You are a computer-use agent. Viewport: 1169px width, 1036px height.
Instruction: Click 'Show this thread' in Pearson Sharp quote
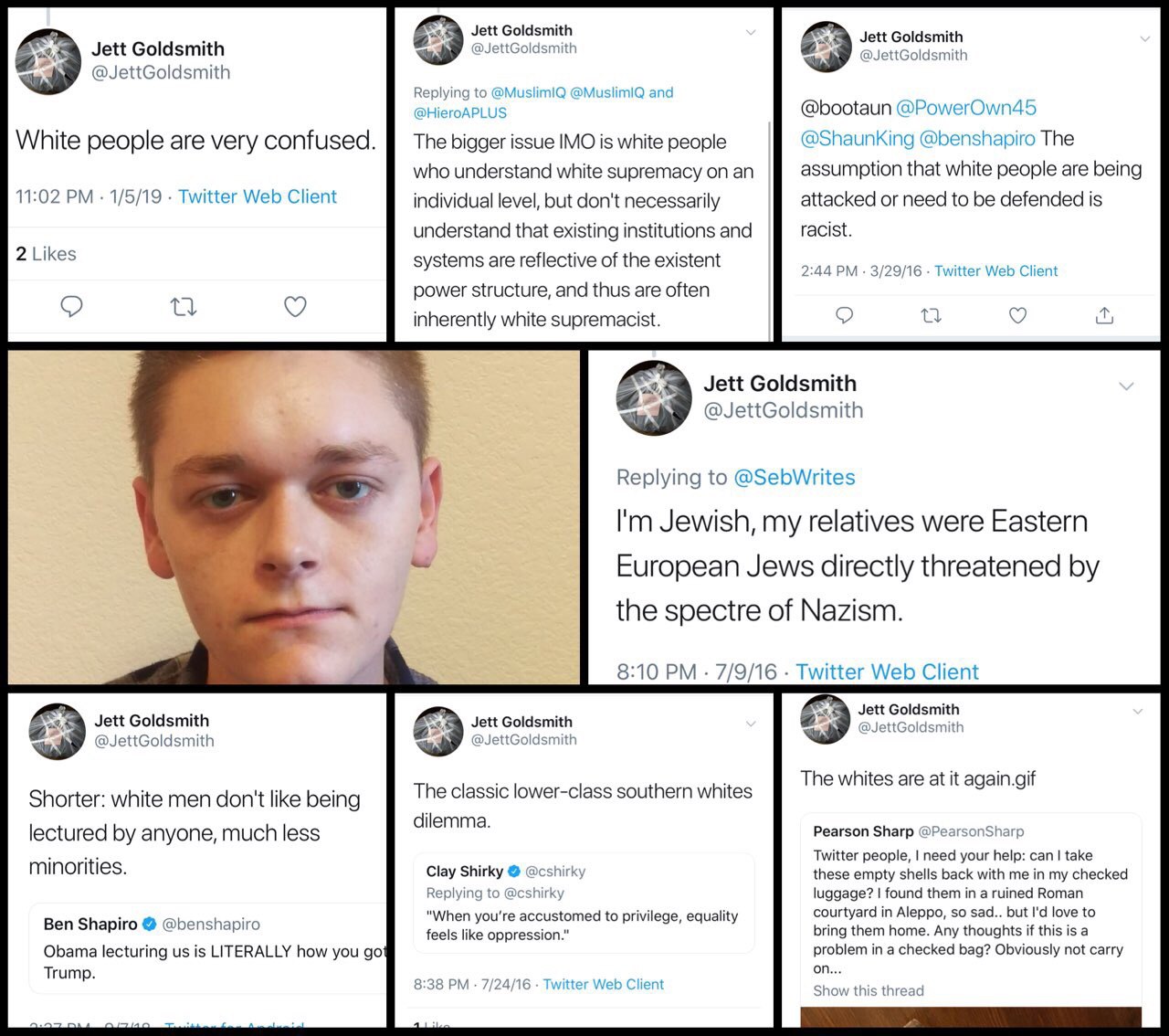[869, 990]
